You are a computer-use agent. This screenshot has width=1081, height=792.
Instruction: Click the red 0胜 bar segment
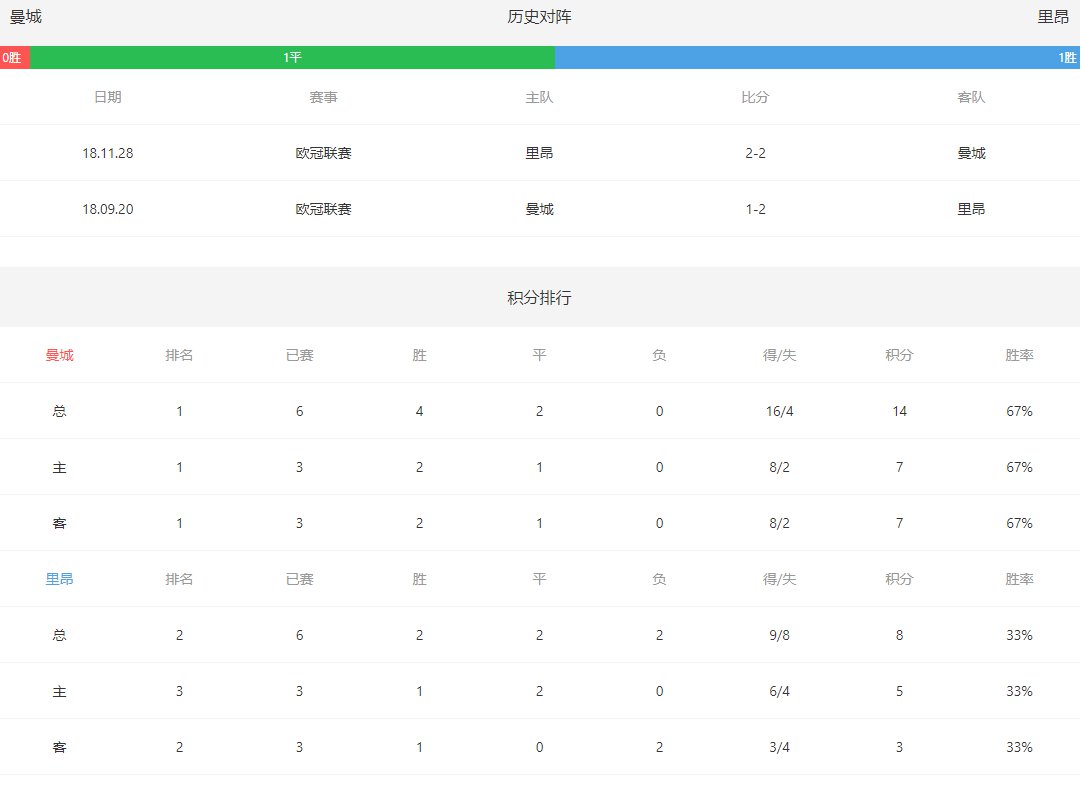coord(14,57)
